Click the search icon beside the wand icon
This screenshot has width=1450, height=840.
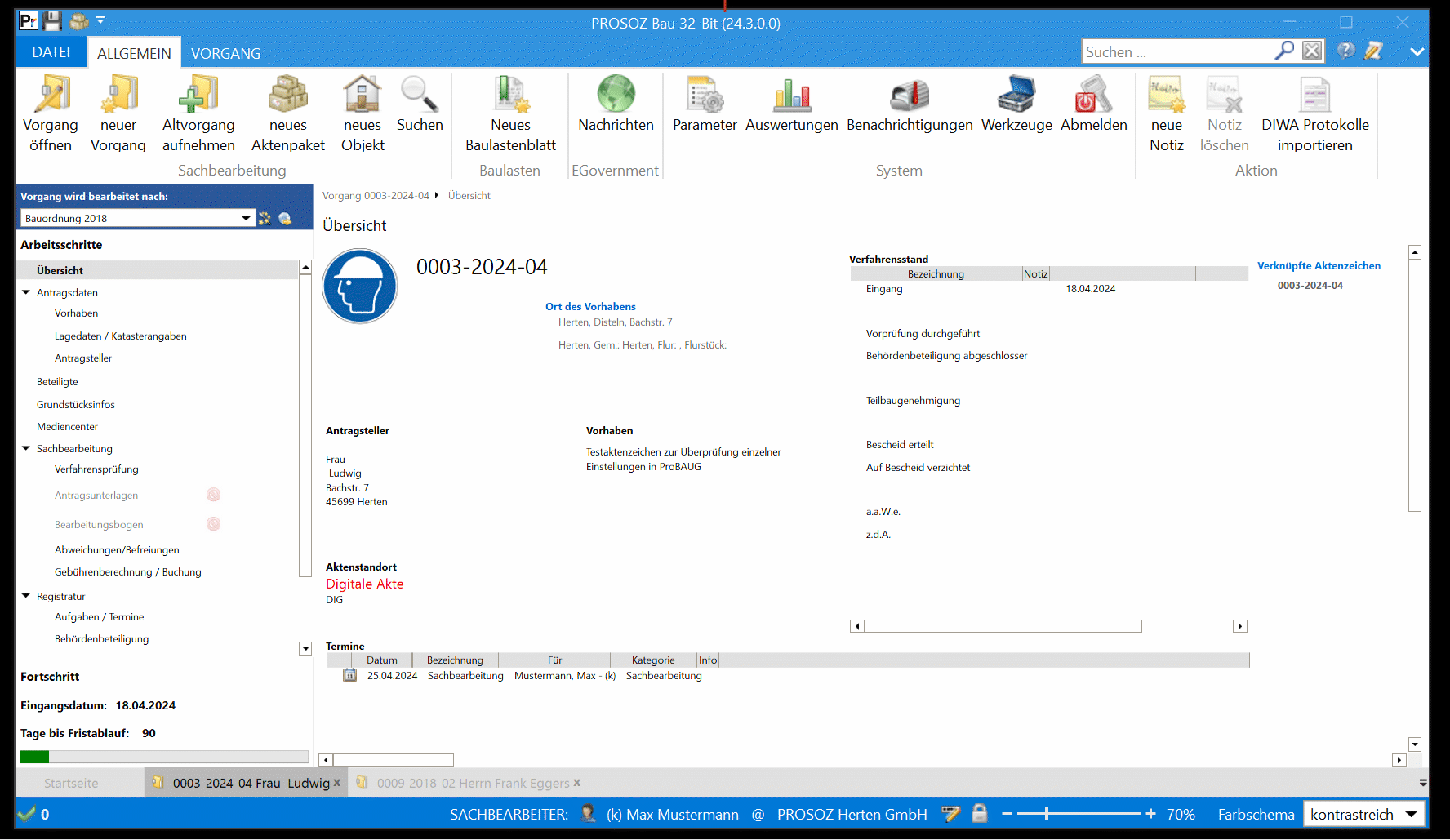click(x=285, y=218)
